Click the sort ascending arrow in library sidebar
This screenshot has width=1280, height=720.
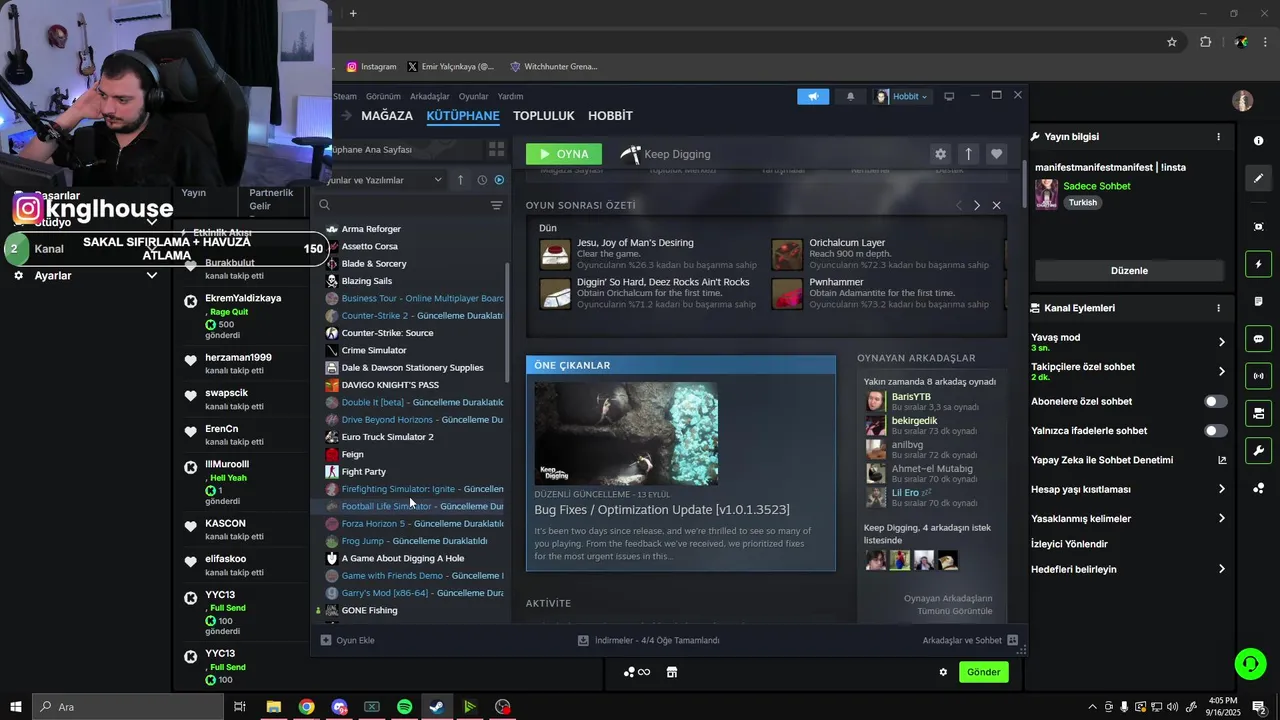click(460, 180)
